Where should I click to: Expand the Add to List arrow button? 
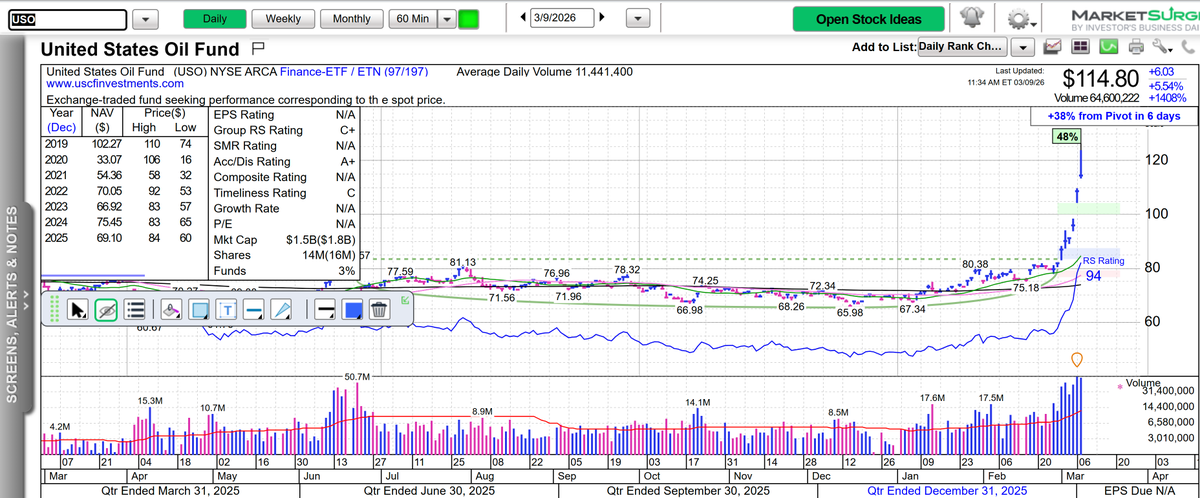tap(1022, 46)
